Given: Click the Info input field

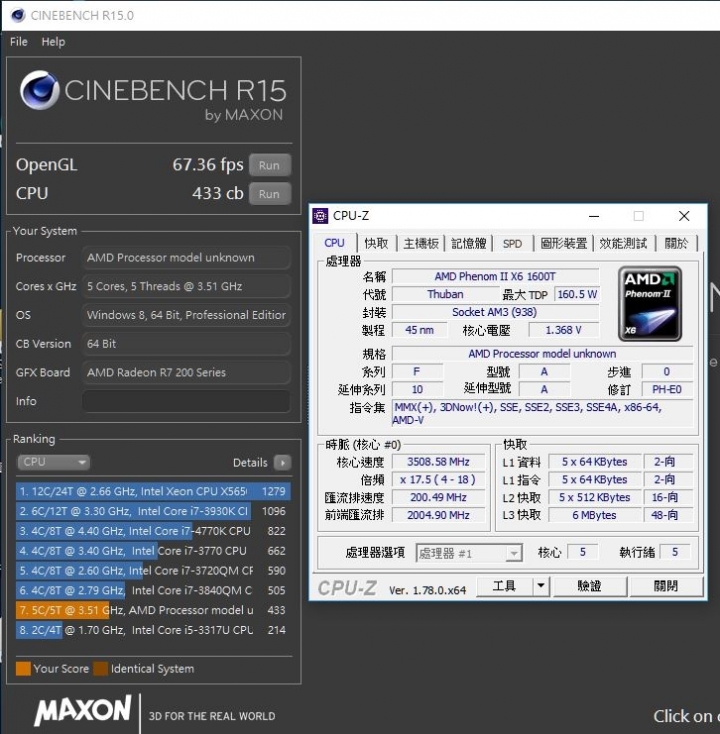Looking at the screenshot, I should [x=186, y=401].
